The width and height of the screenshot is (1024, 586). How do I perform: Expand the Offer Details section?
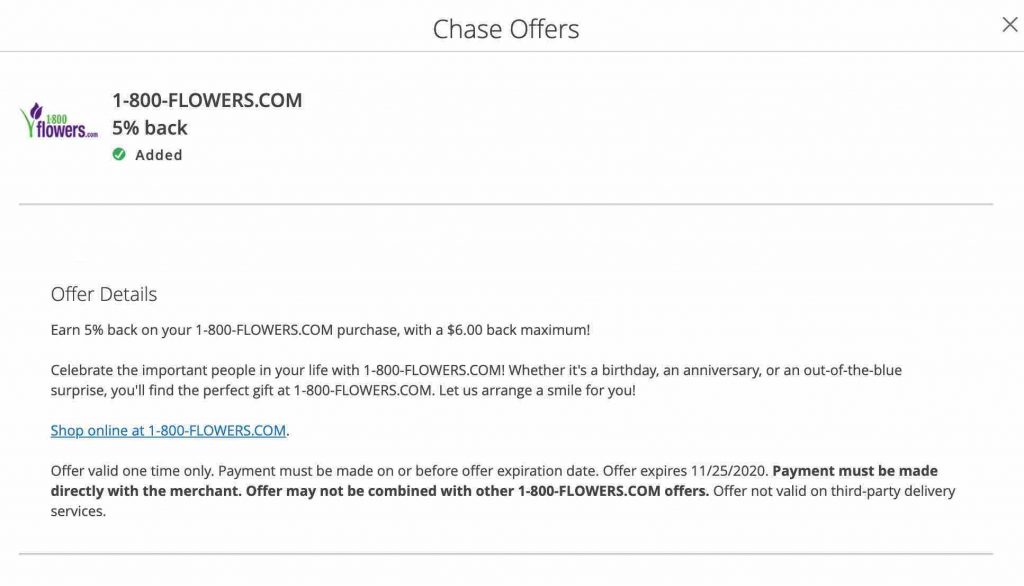pyautogui.click(x=103, y=294)
